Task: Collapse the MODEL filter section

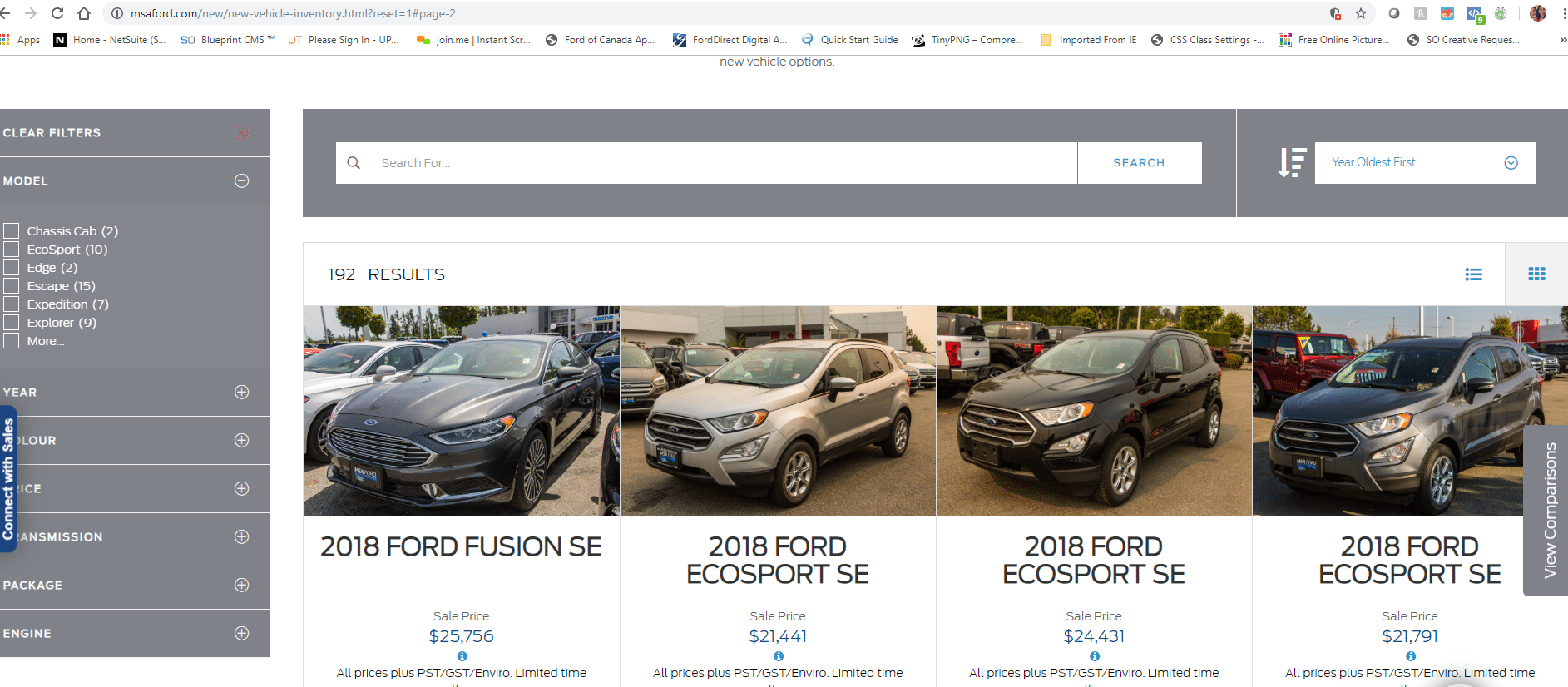Action: (x=241, y=180)
